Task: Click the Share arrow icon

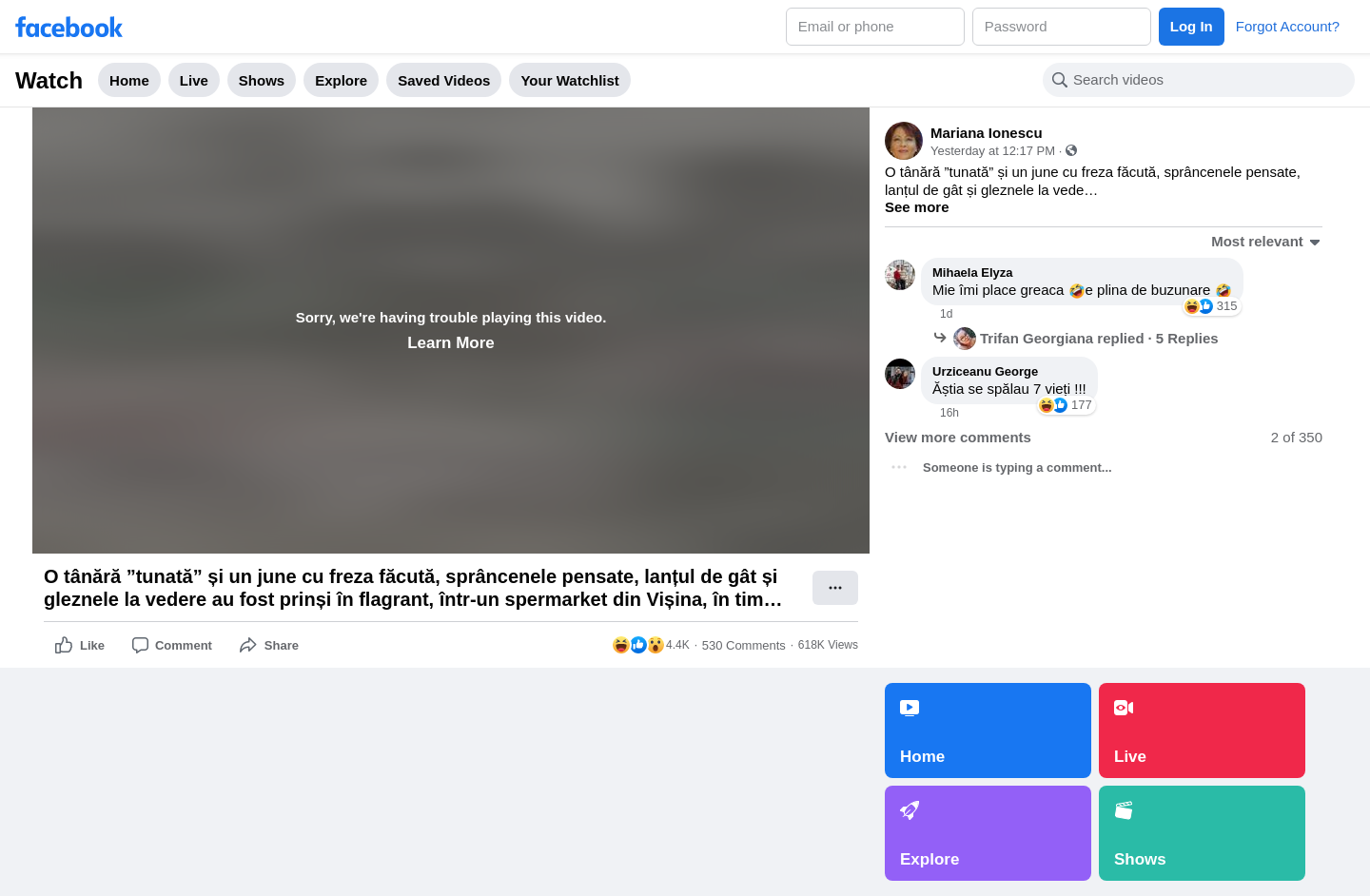Action: pos(248,645)
